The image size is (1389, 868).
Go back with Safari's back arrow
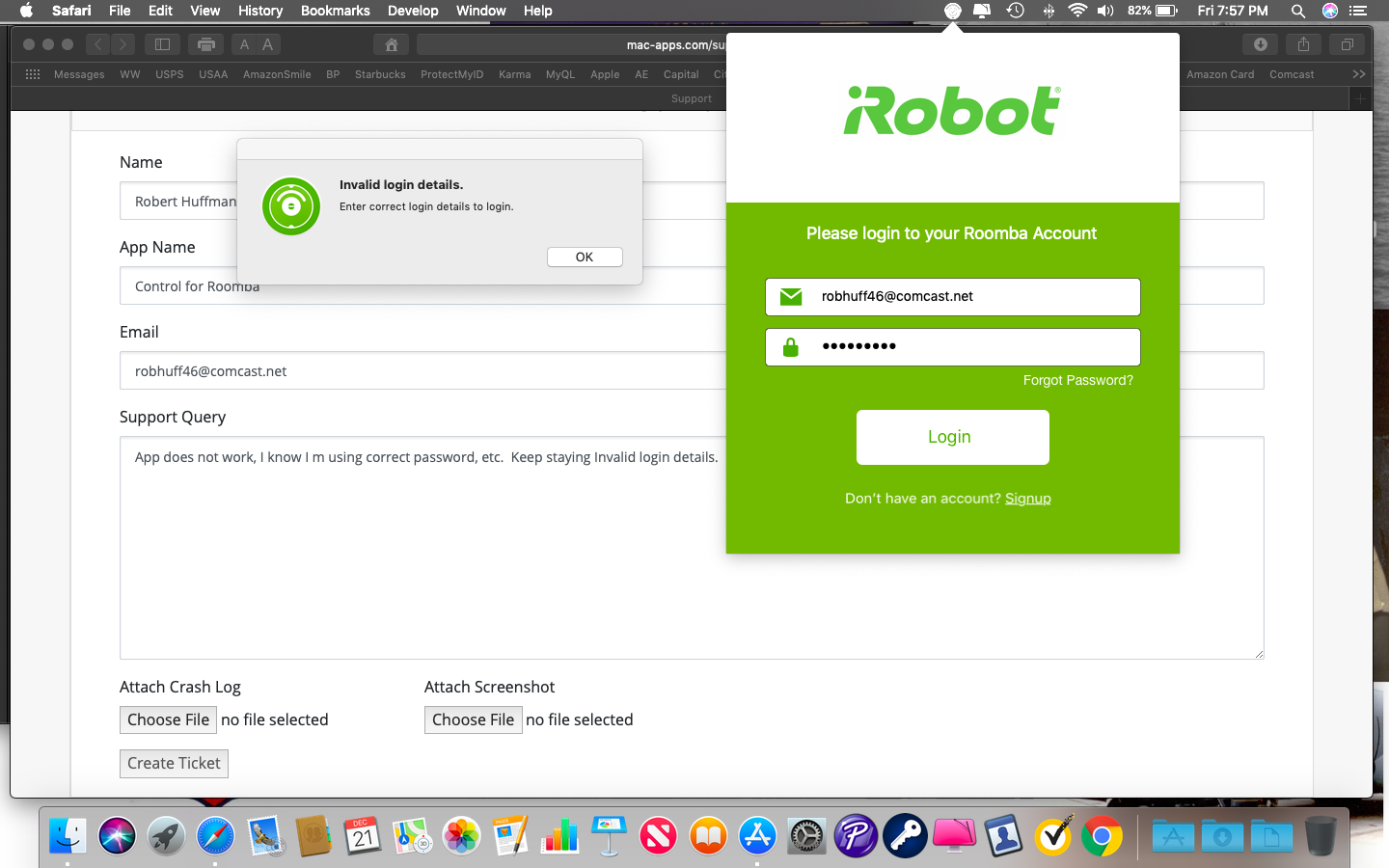[97, 44]
